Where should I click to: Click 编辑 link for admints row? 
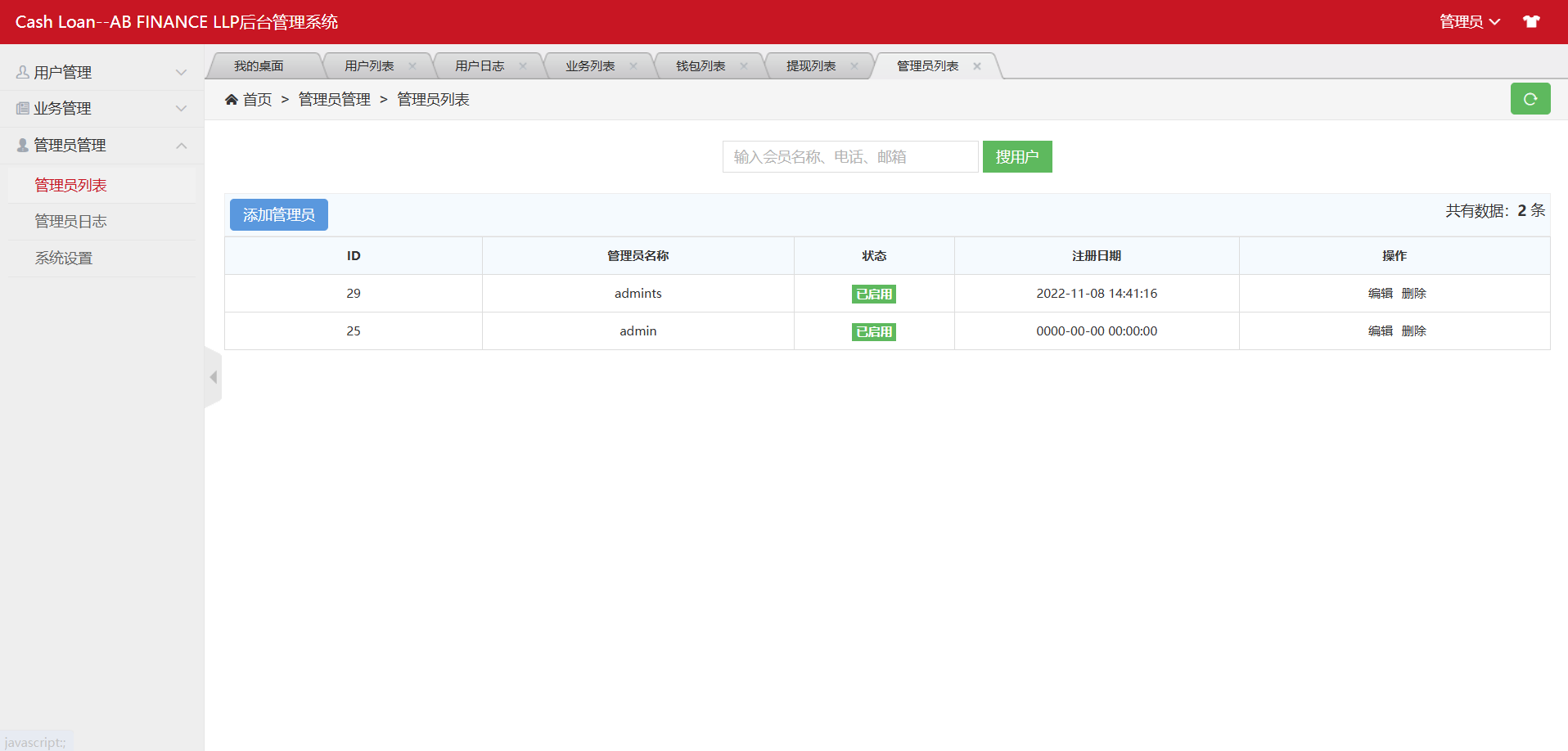click(x=1380, y=294)
